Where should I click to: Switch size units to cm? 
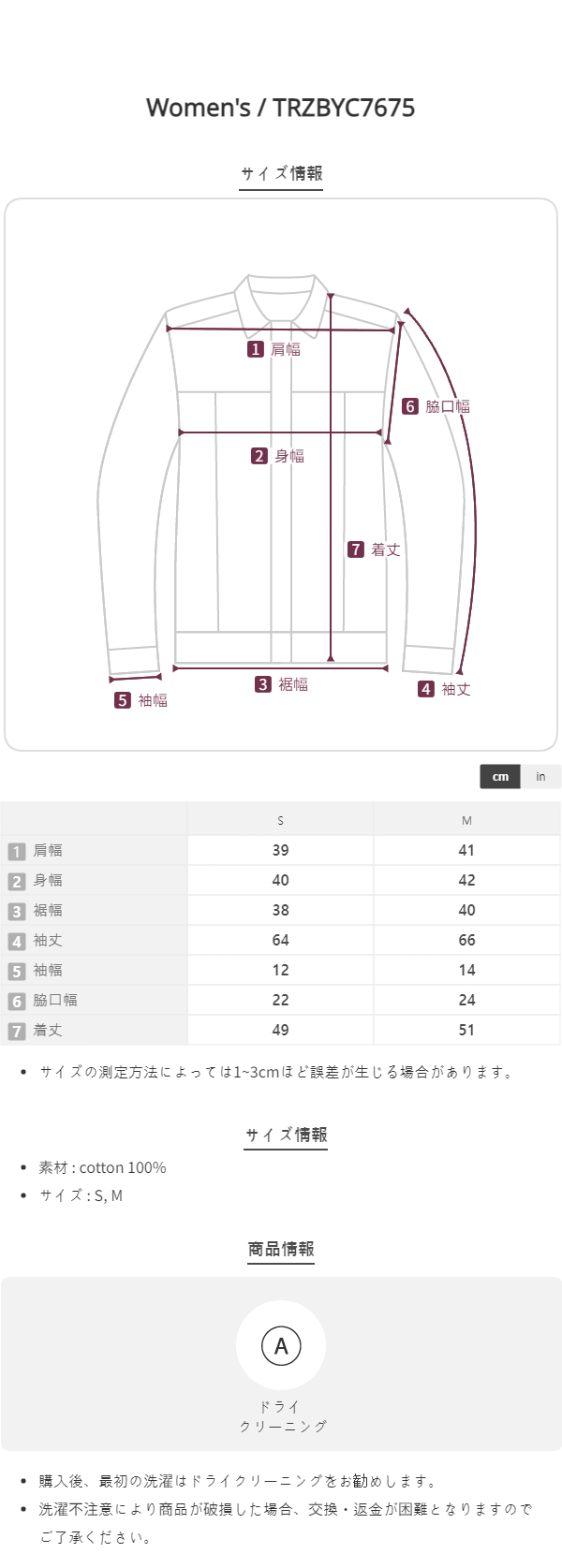pos(500,777)
